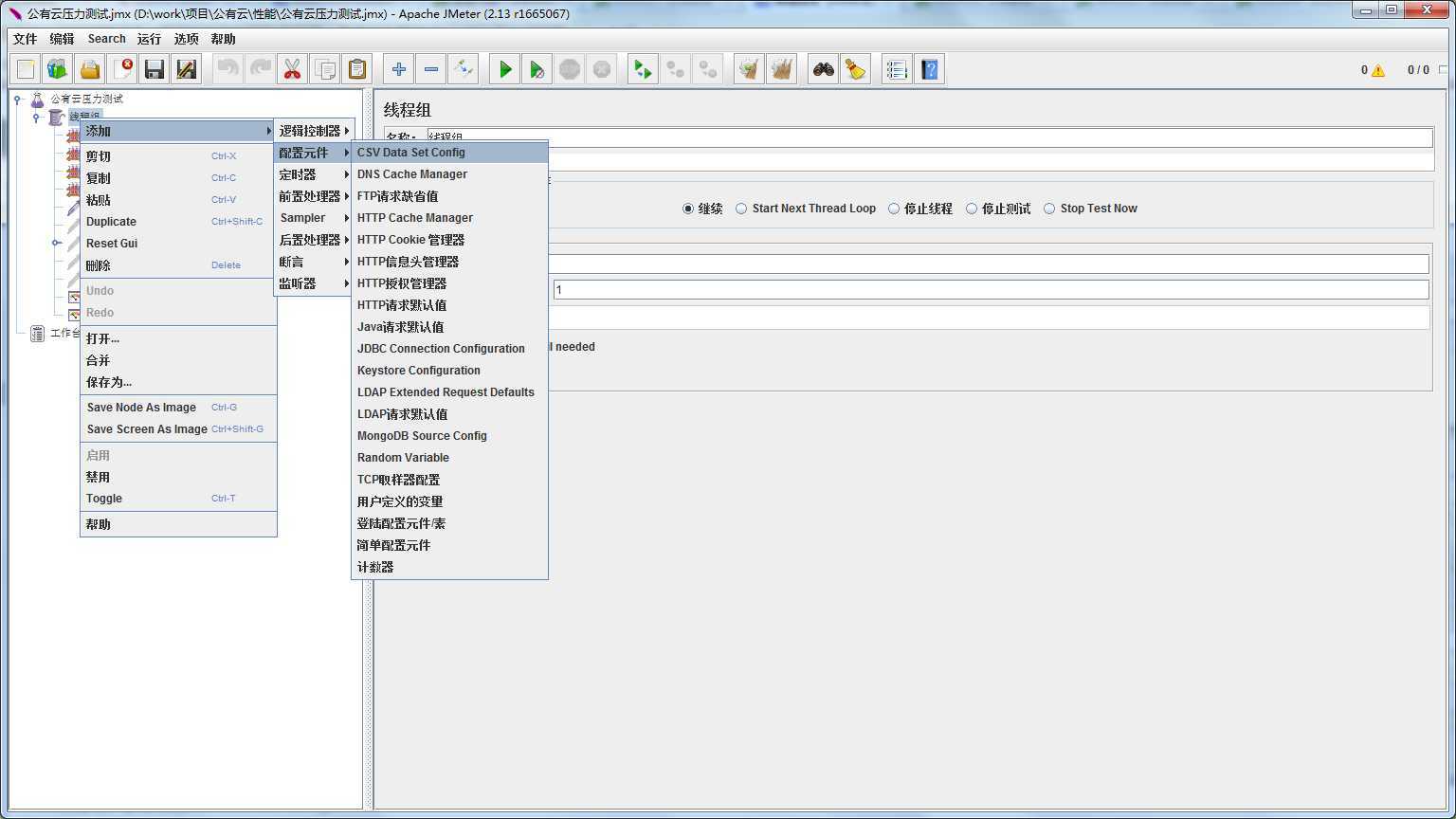Choose CSV Data Set Config
This screenshot has height=819, width=1456.
449,153
